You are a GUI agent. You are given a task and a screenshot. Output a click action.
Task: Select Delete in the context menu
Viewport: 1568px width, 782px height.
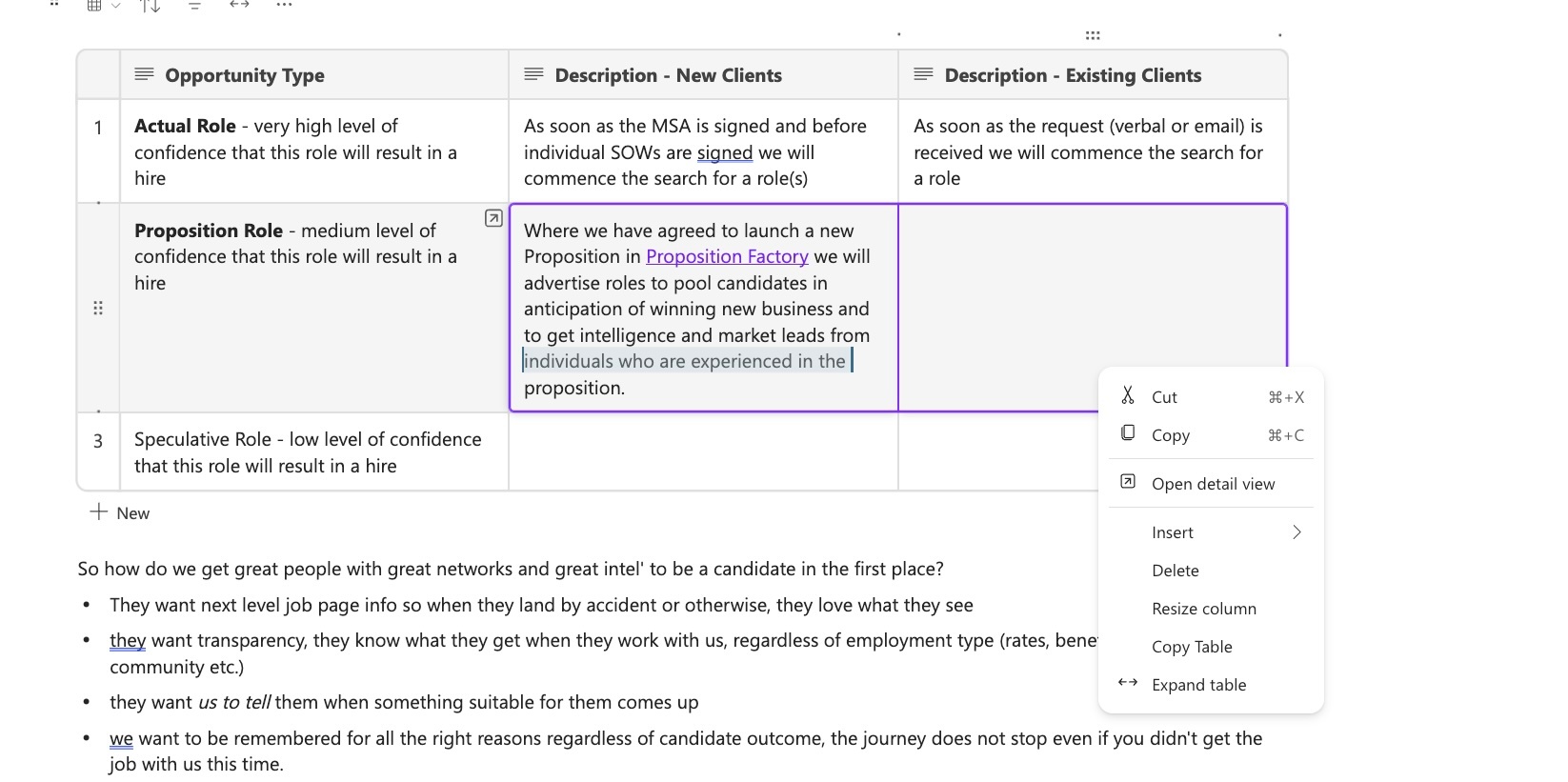[x=1175, y=571]
